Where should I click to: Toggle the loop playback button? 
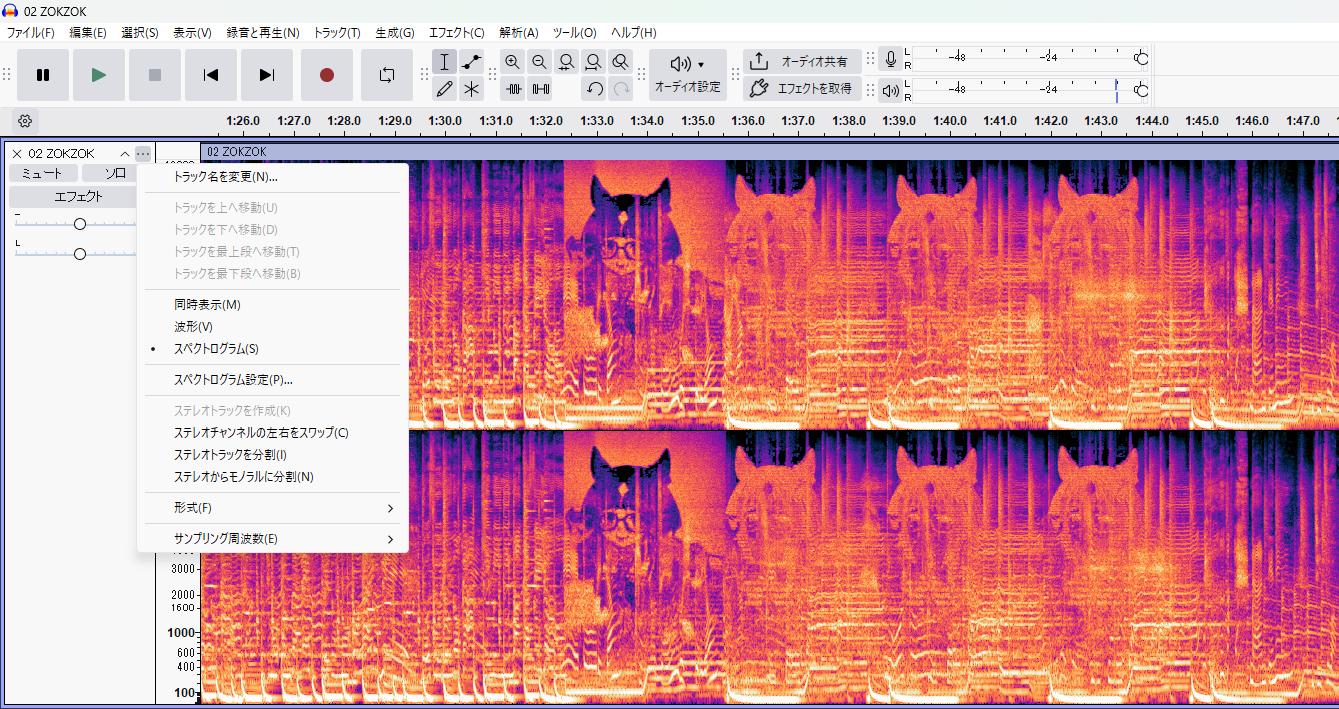click(387, 75)
